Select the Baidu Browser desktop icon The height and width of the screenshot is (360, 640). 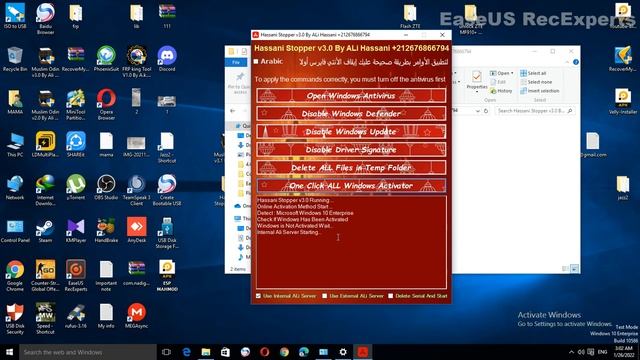click(45, 19)
